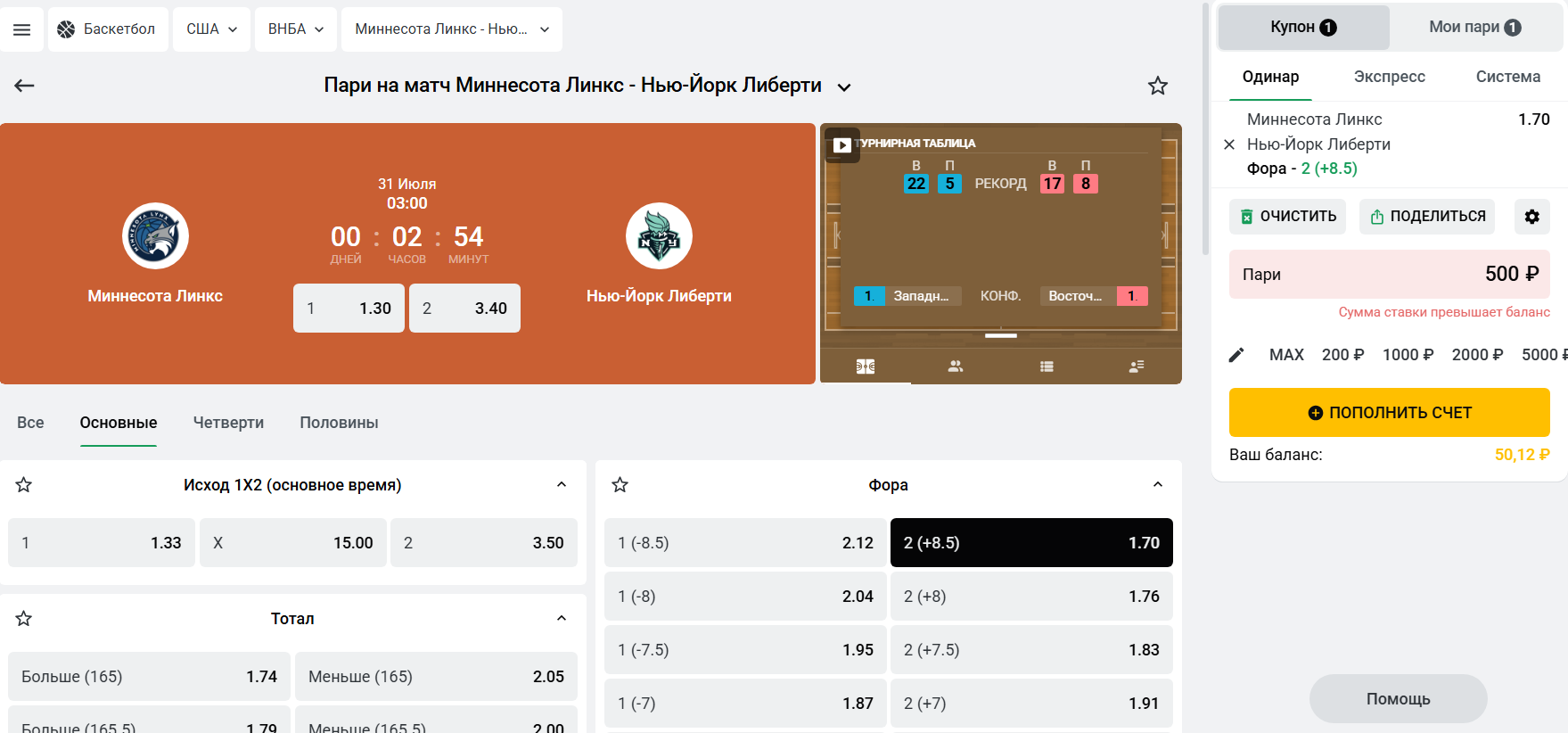Bet on team 2 at 3.40 in header
Screen dimensions: 1568x733
464,309
